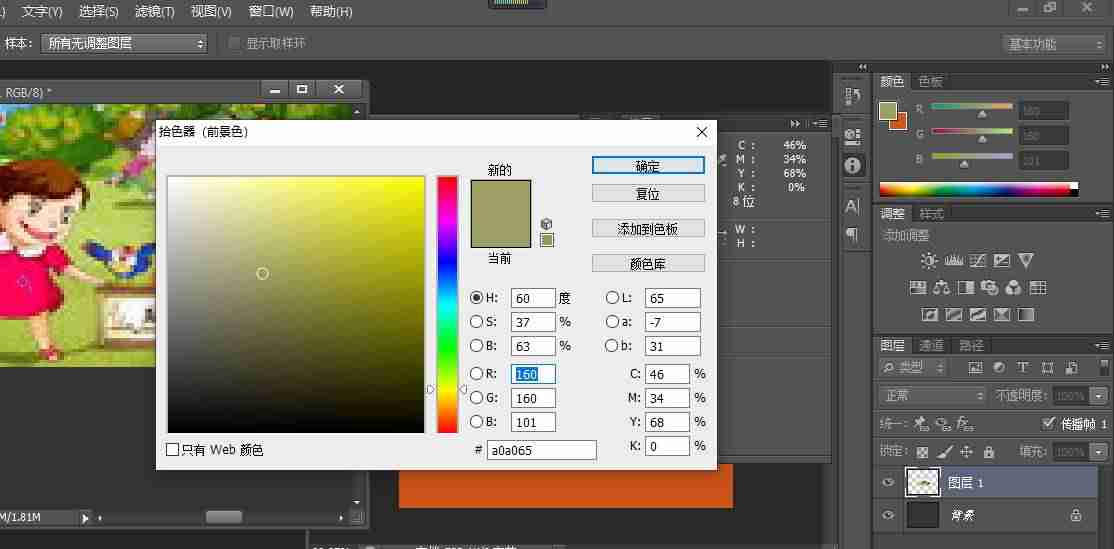Click the Color Balance adjustment icon

(x=942, y=288)
